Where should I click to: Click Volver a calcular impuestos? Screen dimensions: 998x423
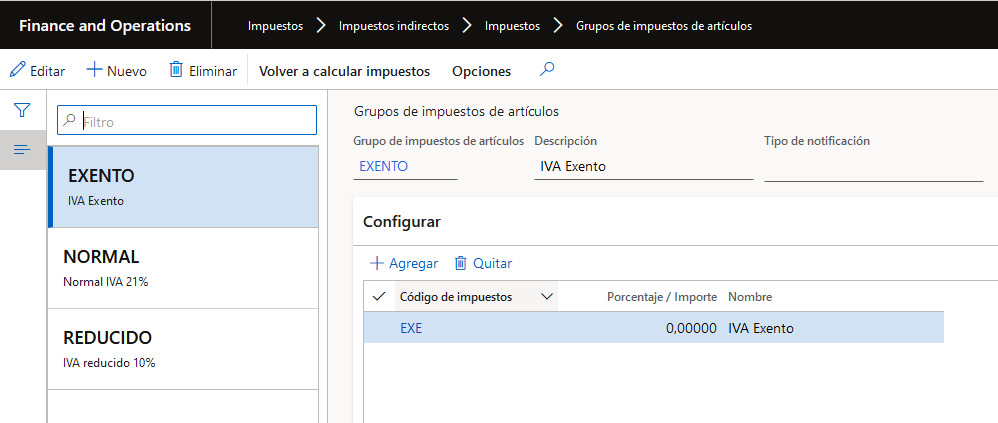[344, 71]
